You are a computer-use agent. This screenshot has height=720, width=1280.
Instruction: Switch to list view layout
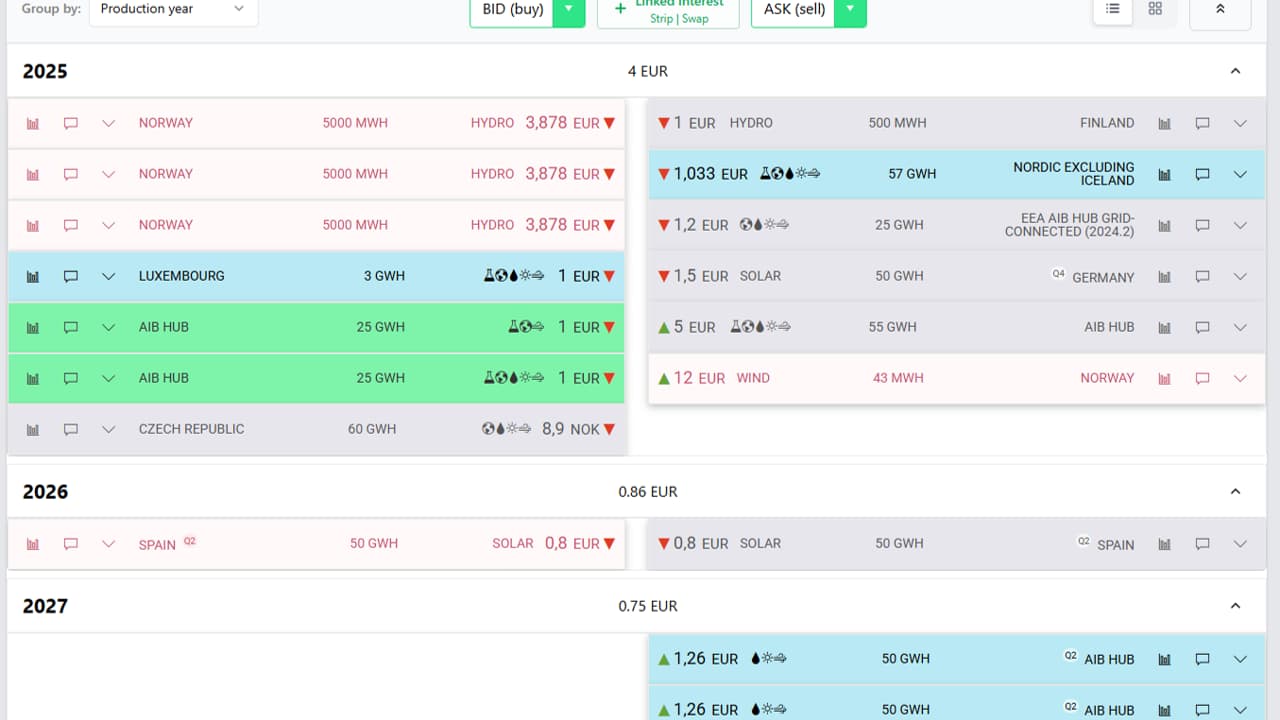[x=1113, y=9]
